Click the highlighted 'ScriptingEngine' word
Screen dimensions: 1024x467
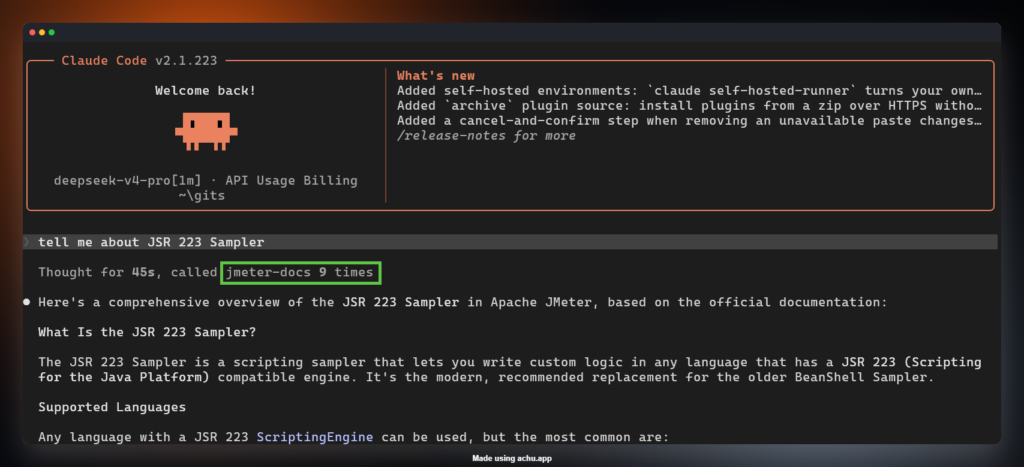click(315, 438)
